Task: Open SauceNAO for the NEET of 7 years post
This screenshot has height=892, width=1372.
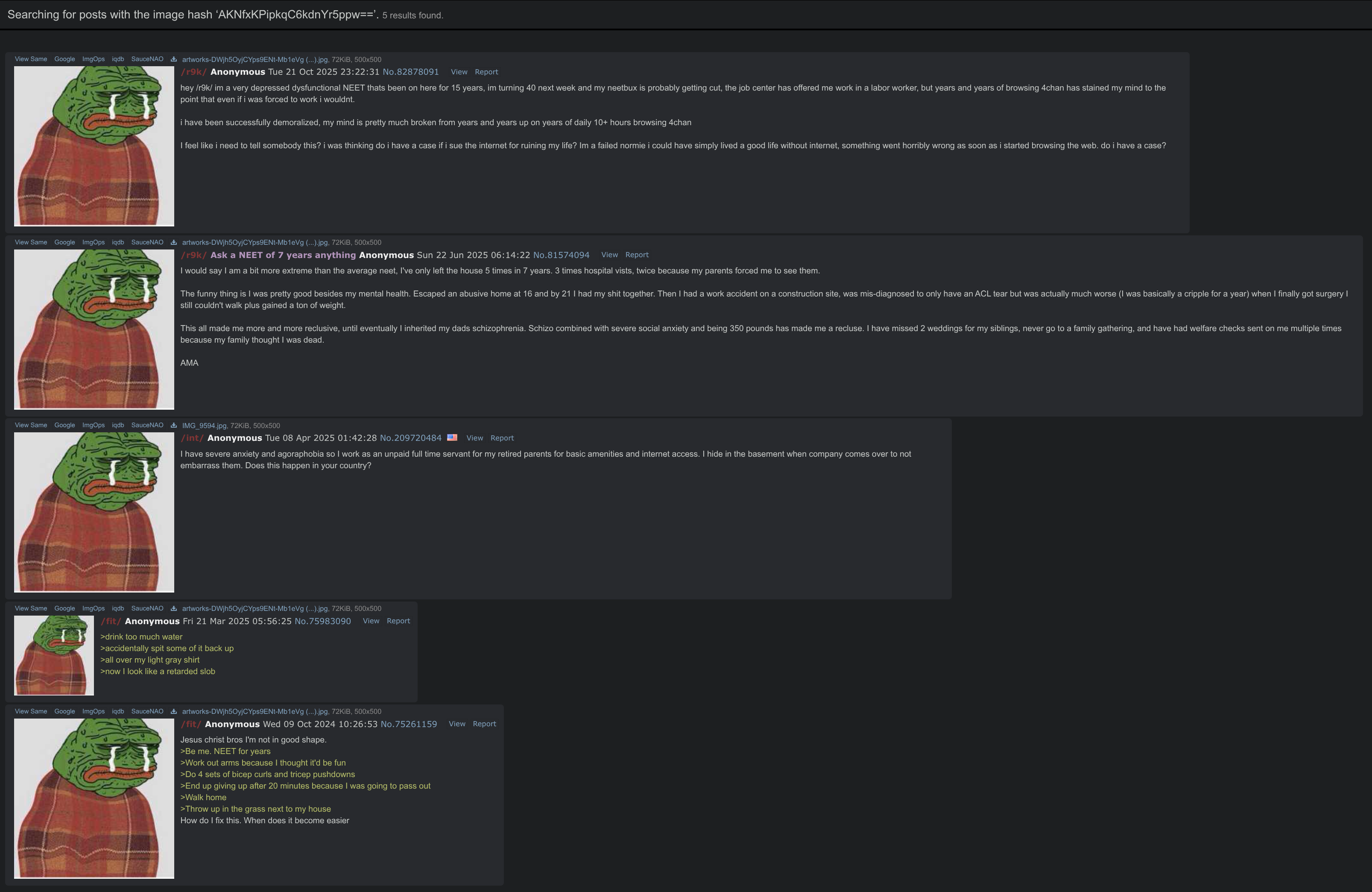Action: point(147,242)
